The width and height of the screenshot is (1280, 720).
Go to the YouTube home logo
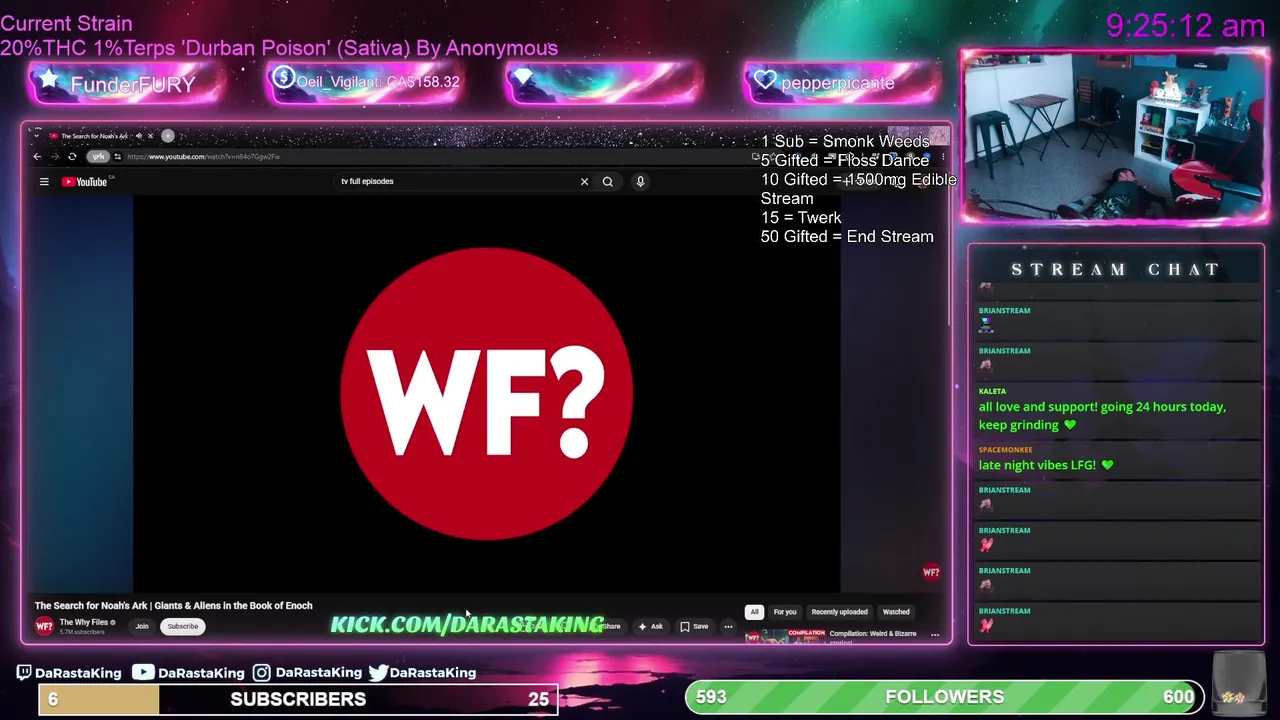[x=84, y=181]
